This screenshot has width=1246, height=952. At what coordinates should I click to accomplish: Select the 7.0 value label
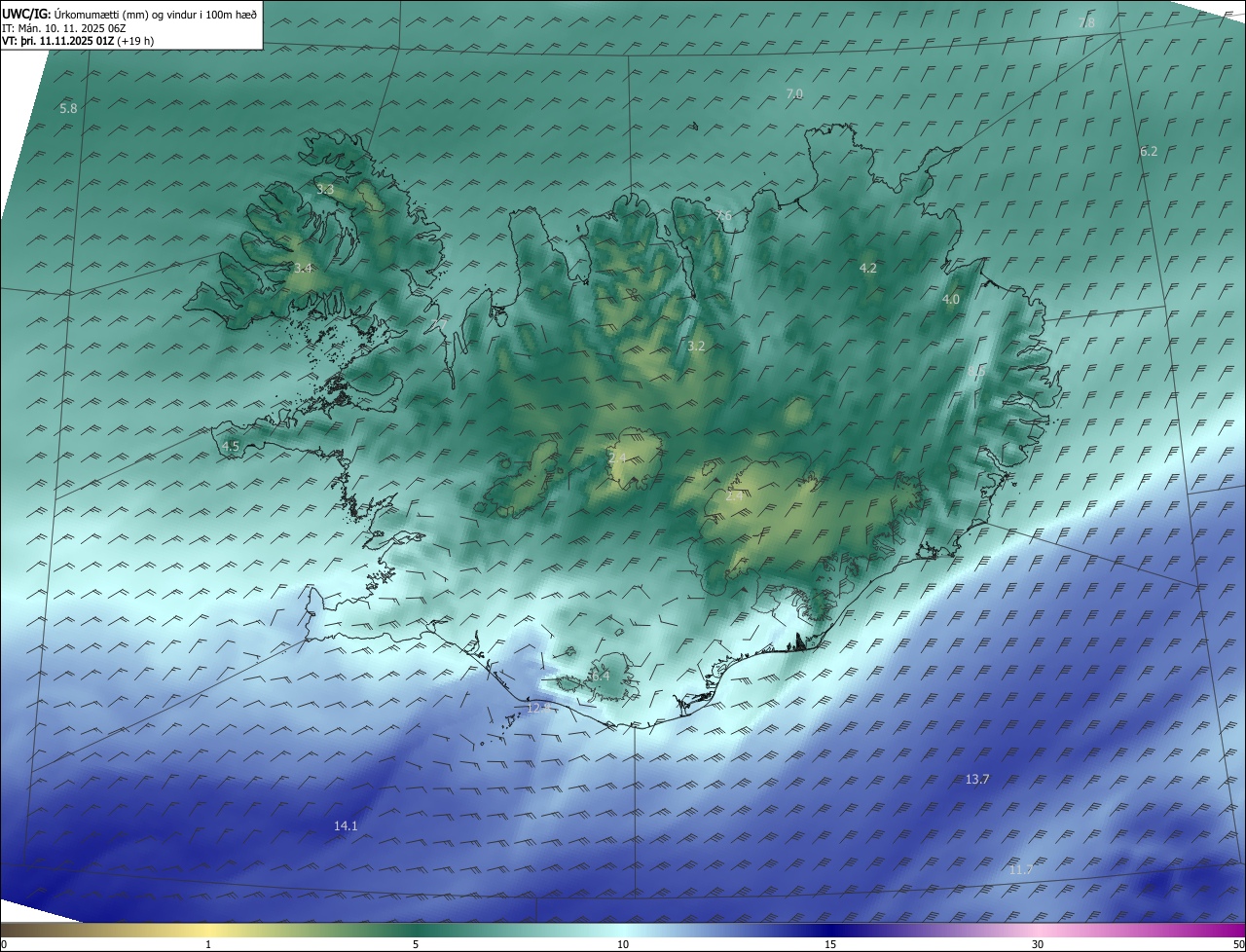click(794, 94)
